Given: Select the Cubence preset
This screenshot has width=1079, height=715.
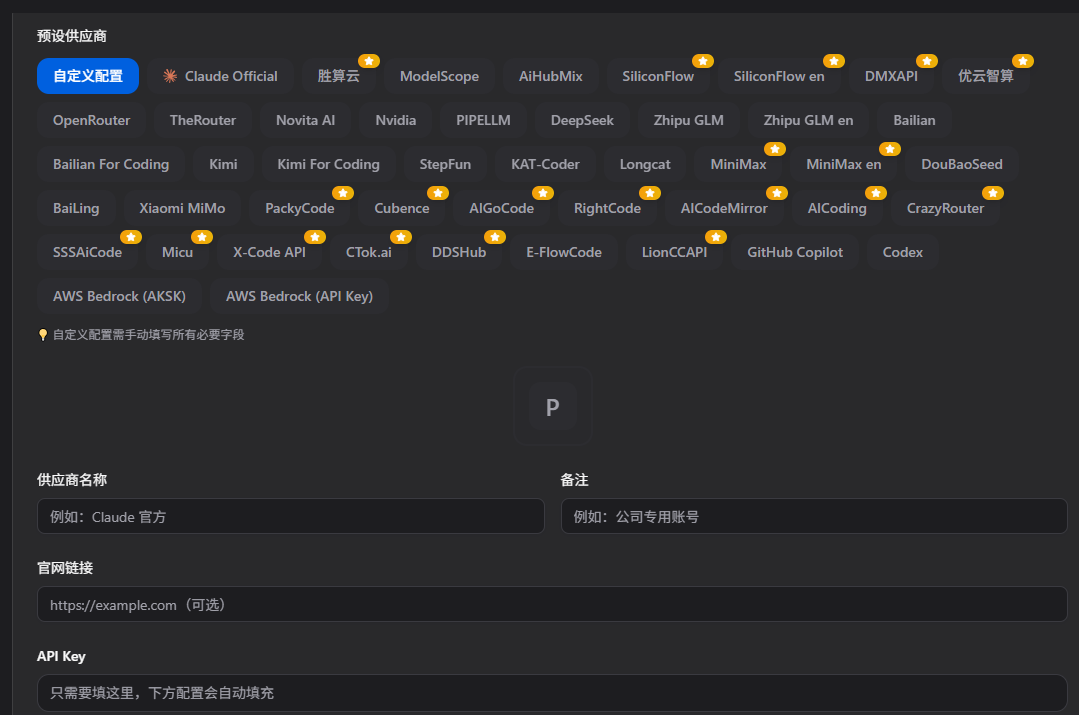Looking at the screenshot, I should tap(402, 208).
